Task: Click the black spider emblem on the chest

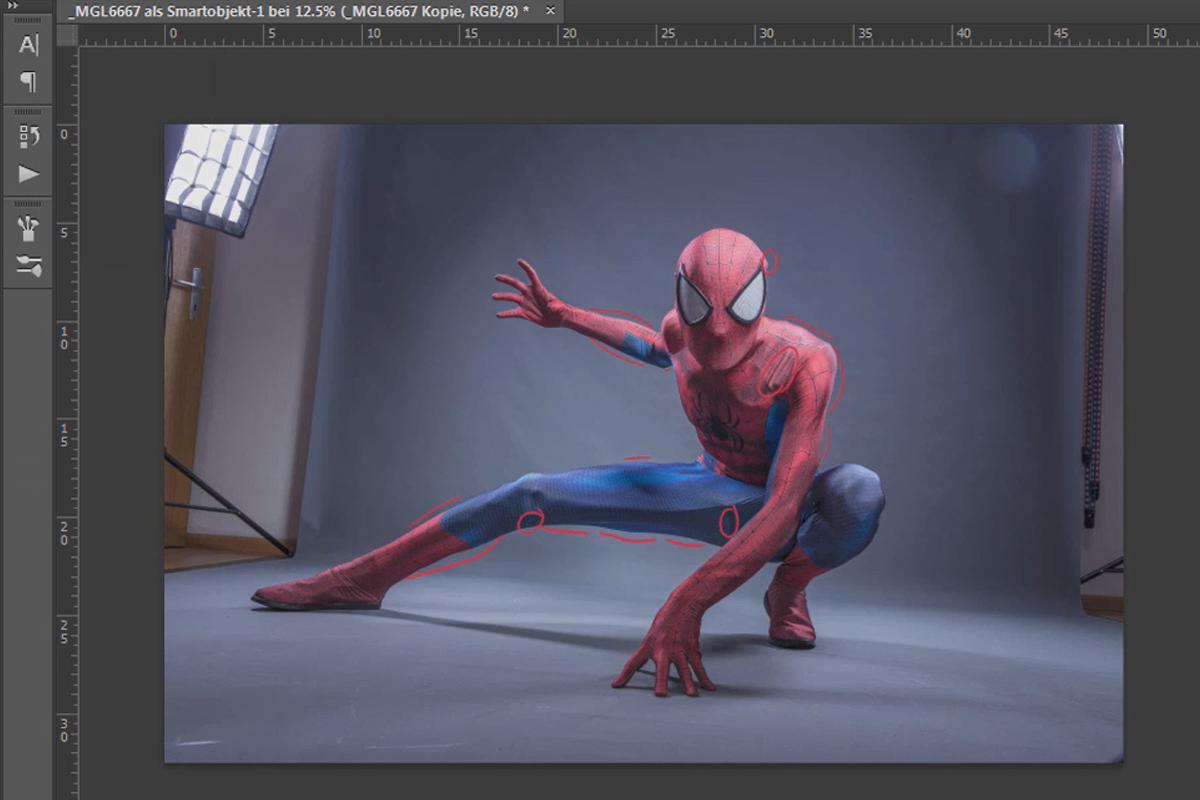Action: (718, 424)
